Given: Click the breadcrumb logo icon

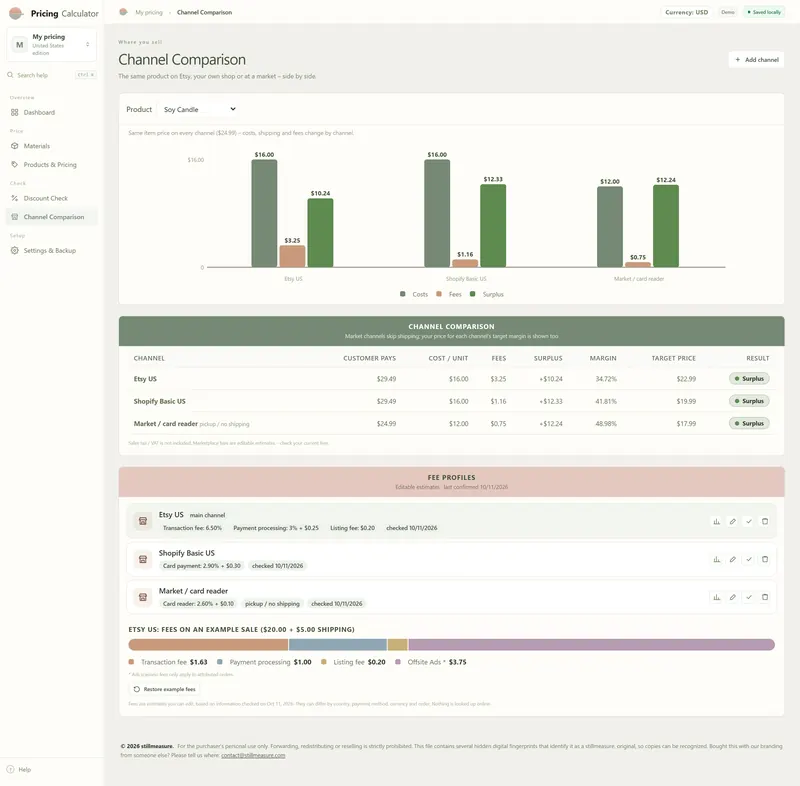Looking at the screenshot, I should 123,12.
